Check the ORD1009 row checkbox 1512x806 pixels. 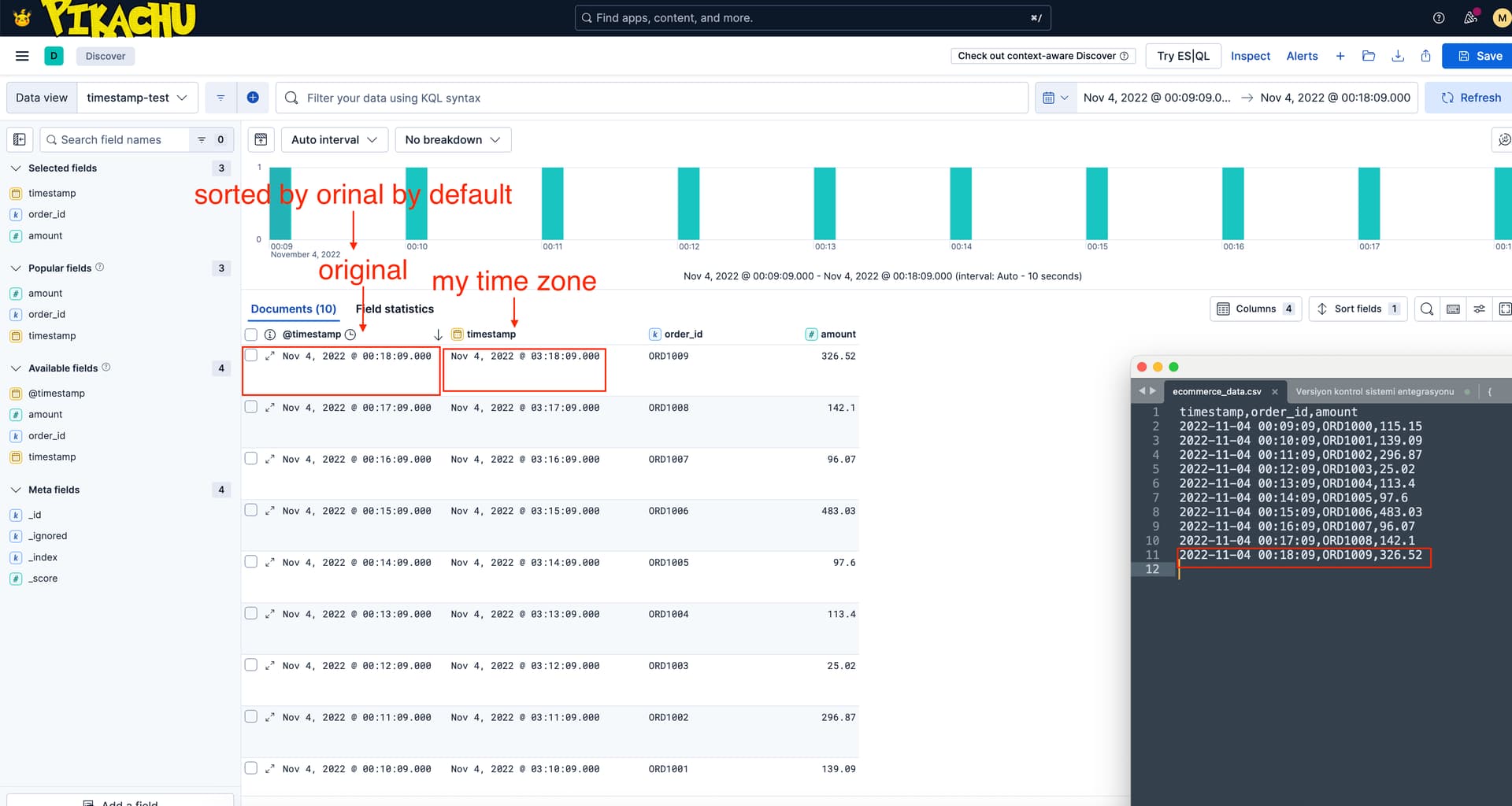click(251, 355)
